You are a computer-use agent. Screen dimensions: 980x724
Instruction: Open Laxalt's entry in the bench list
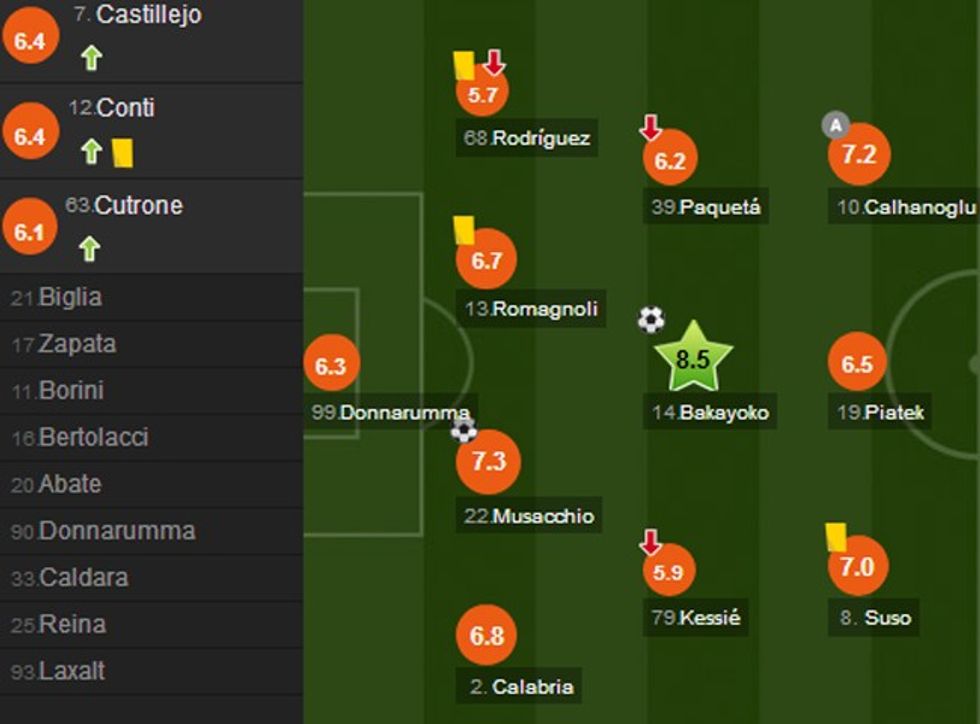point(72,671)
